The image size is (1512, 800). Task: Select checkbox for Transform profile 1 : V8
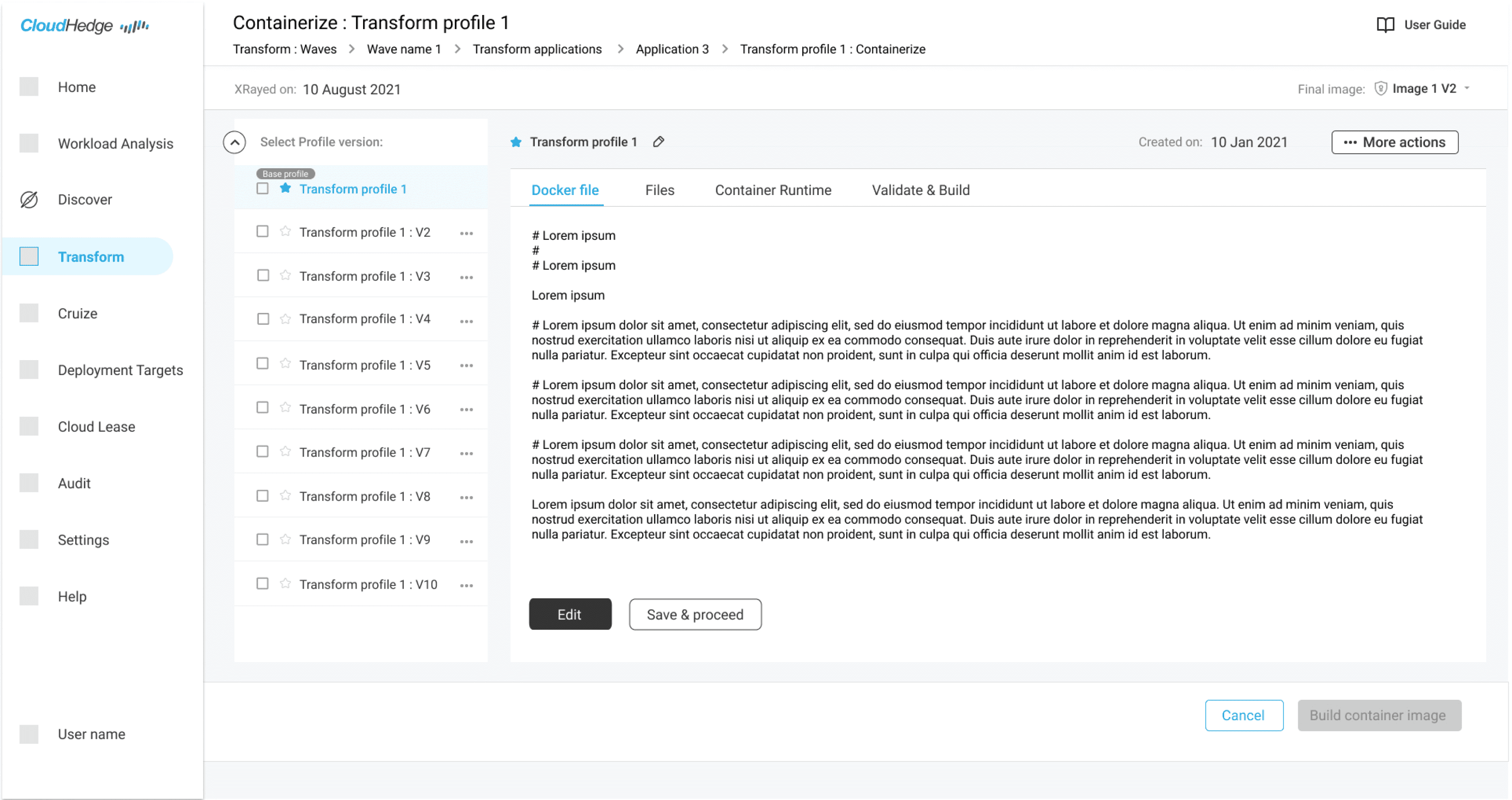pos(263,496)
